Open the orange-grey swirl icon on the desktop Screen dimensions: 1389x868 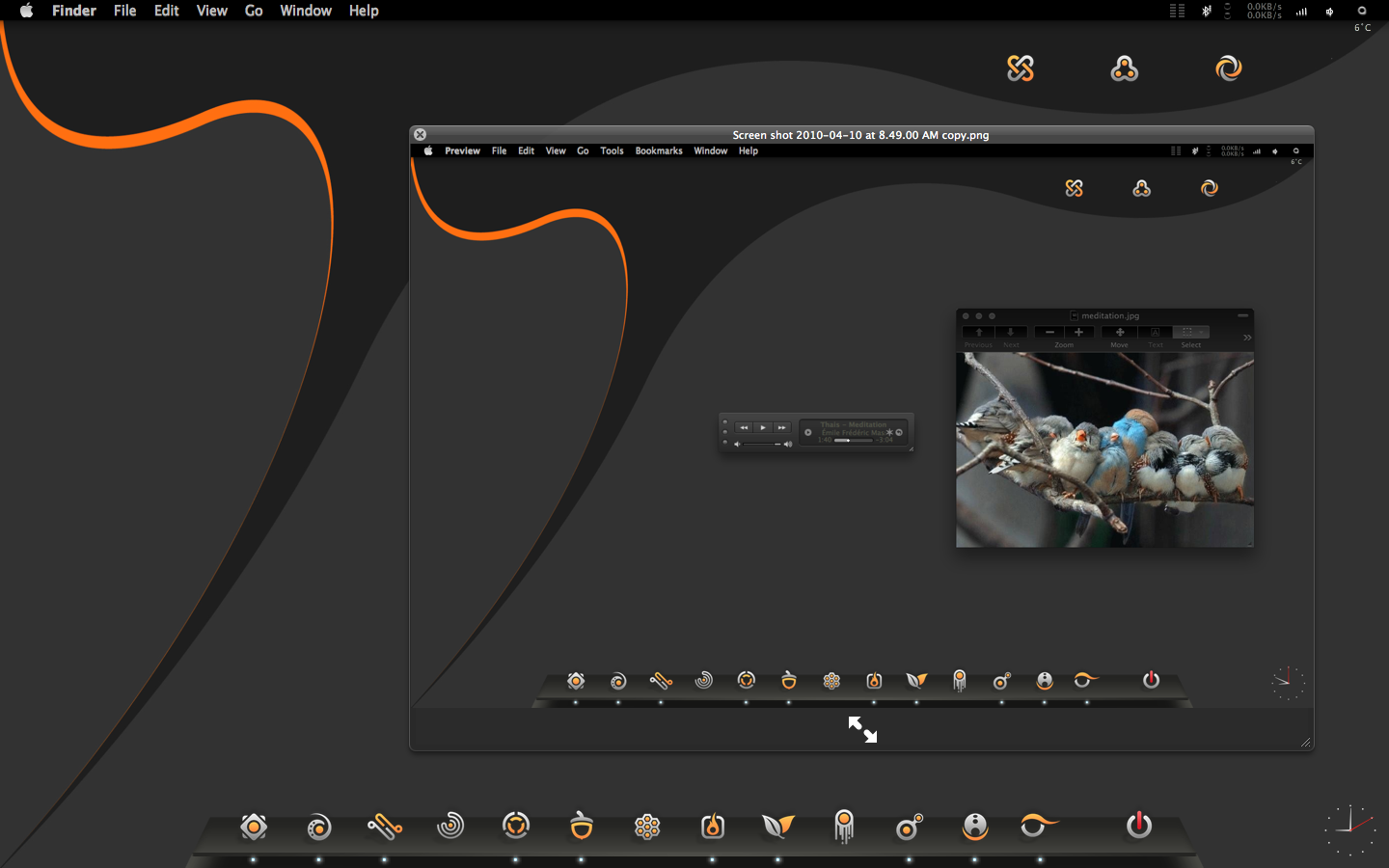point(1229,68)
